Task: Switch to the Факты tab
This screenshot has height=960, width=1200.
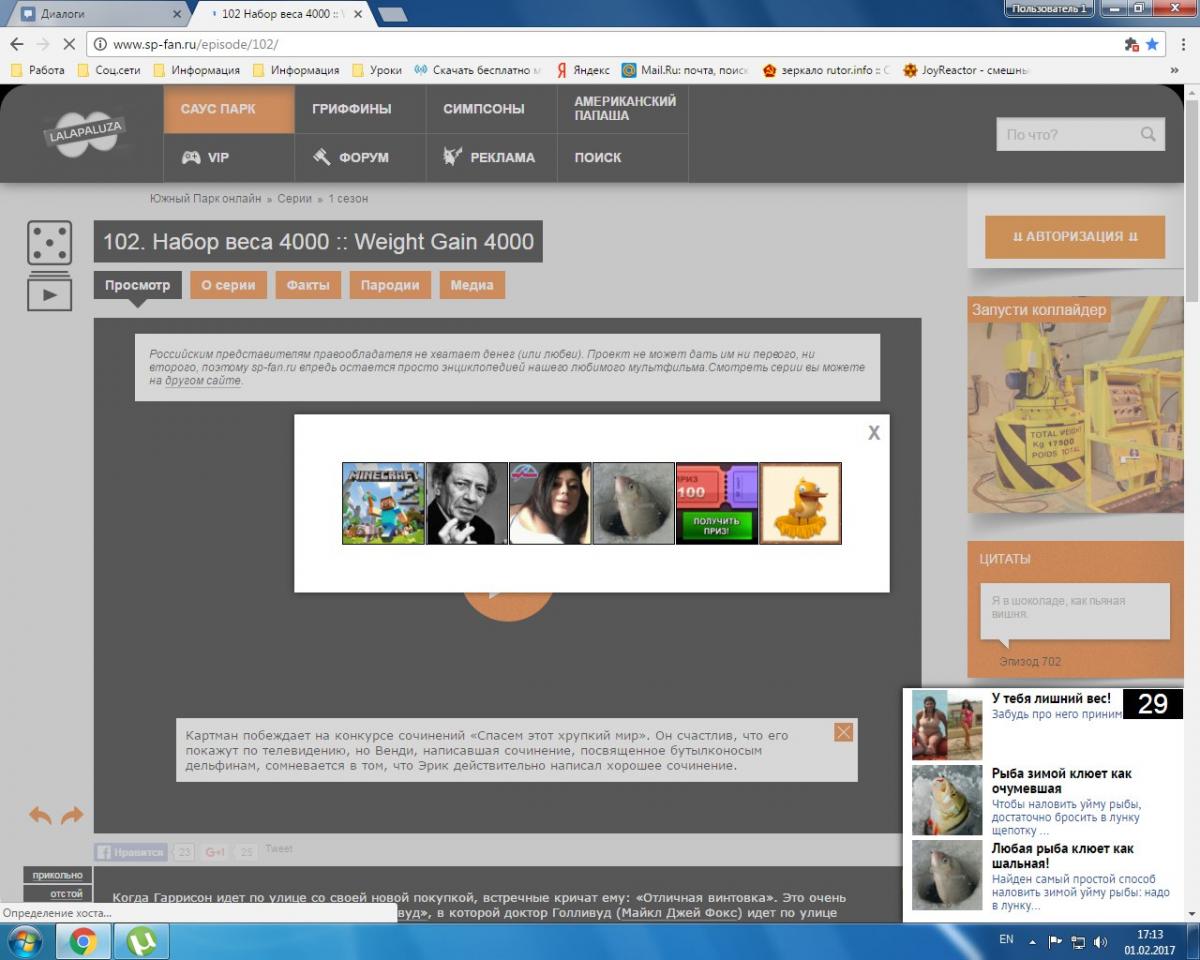Action: tap(308, 285)
